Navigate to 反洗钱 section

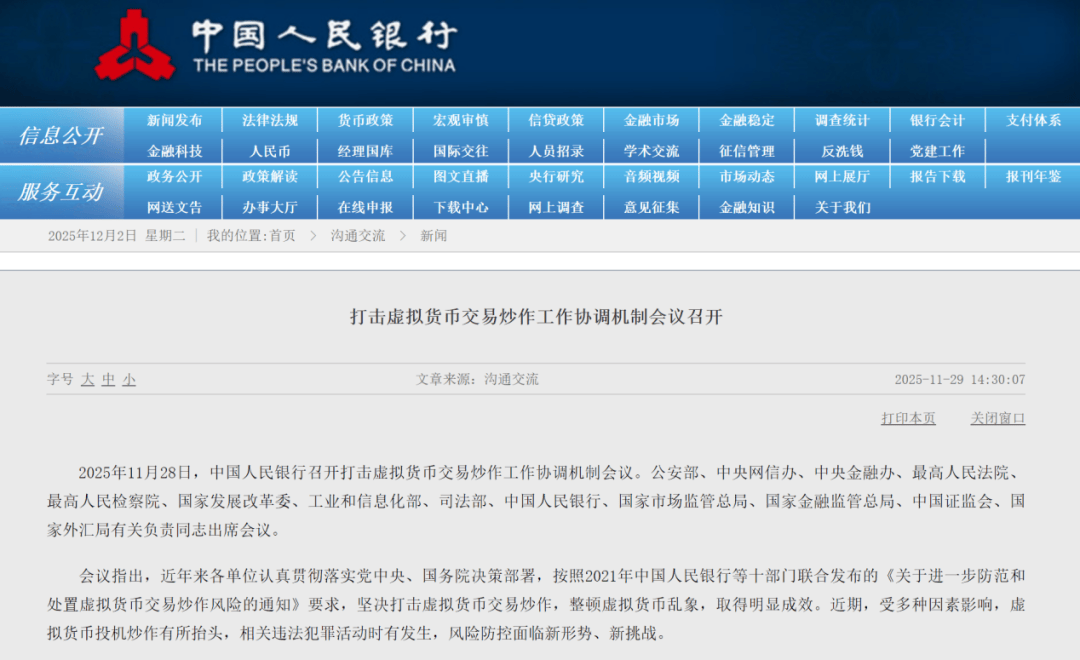(x=842, y=151)
